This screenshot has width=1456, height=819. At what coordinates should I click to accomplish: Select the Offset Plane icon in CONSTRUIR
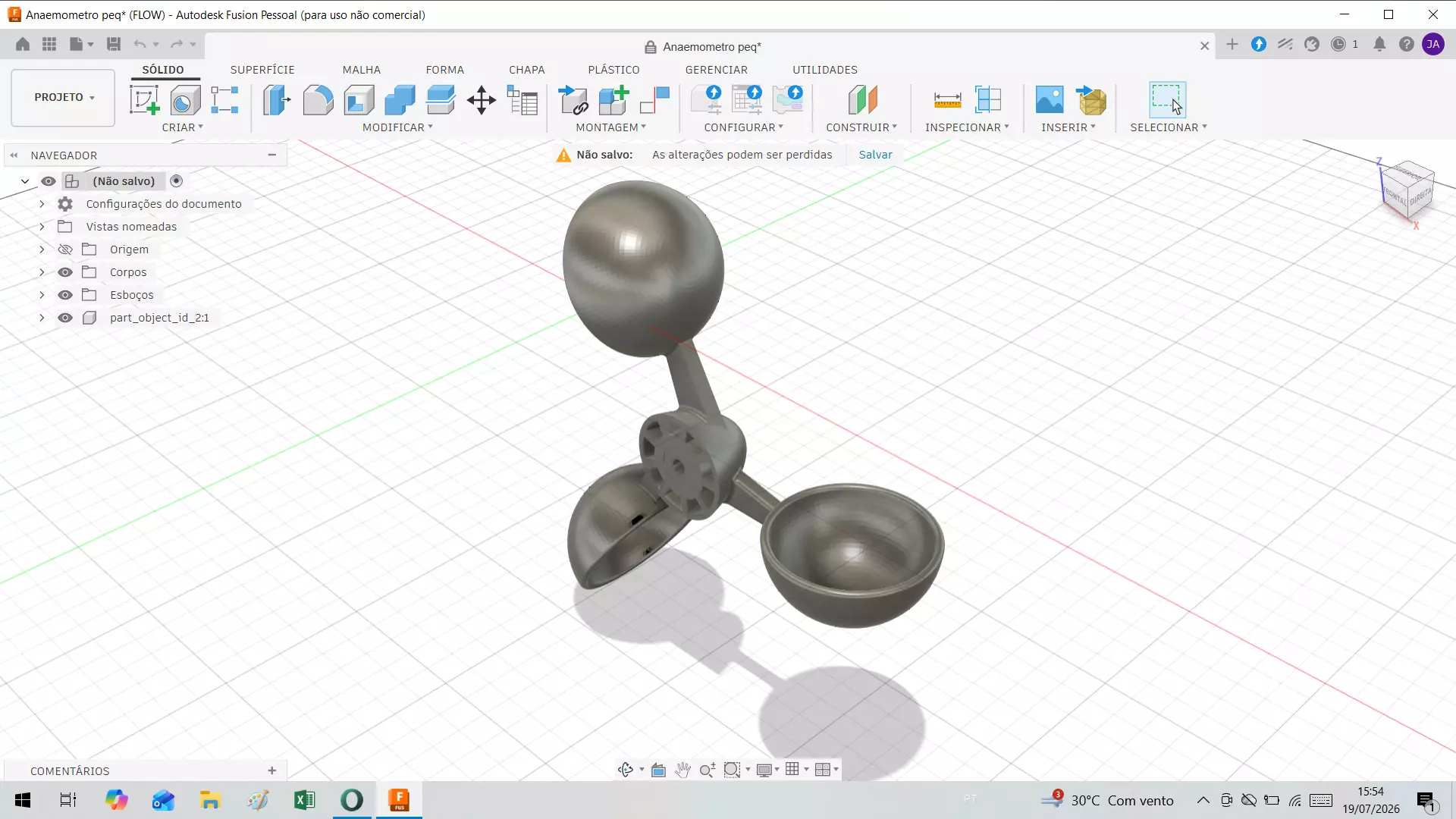862,99
